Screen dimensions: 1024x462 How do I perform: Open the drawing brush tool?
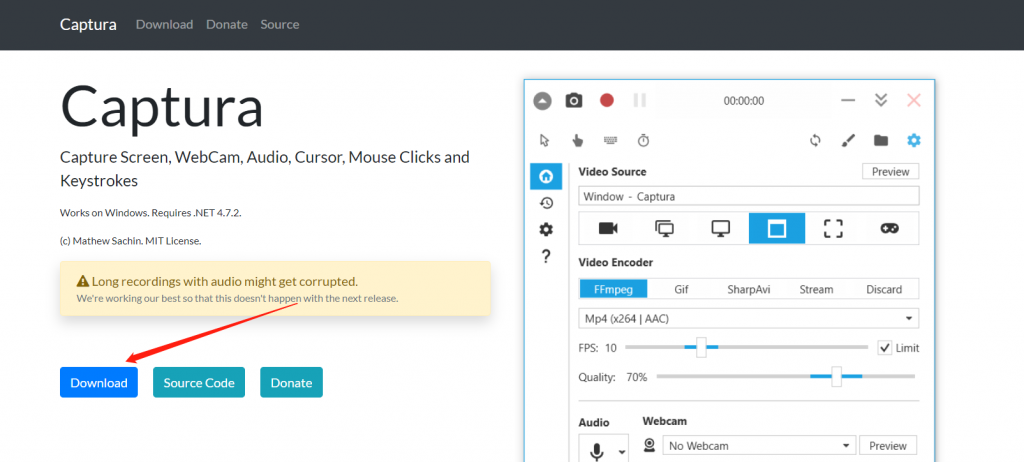[848, 140]
